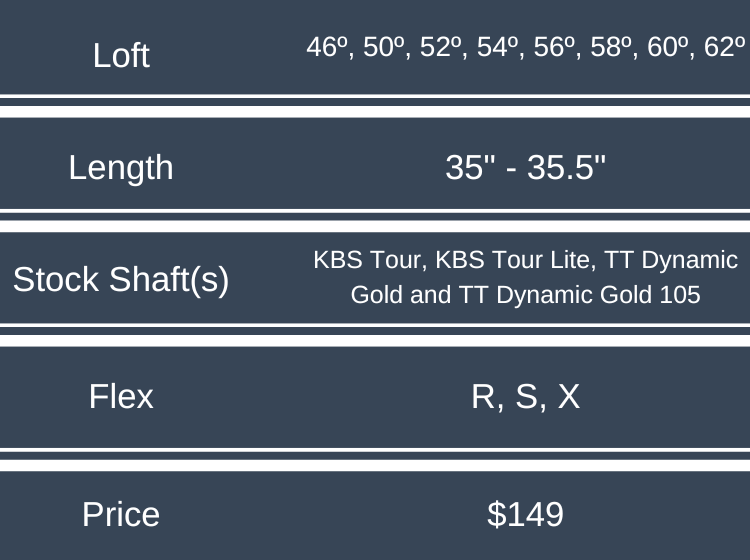Click the 62º loft option
This screenshot has width=750, height=560.
[x=725, y=47]
